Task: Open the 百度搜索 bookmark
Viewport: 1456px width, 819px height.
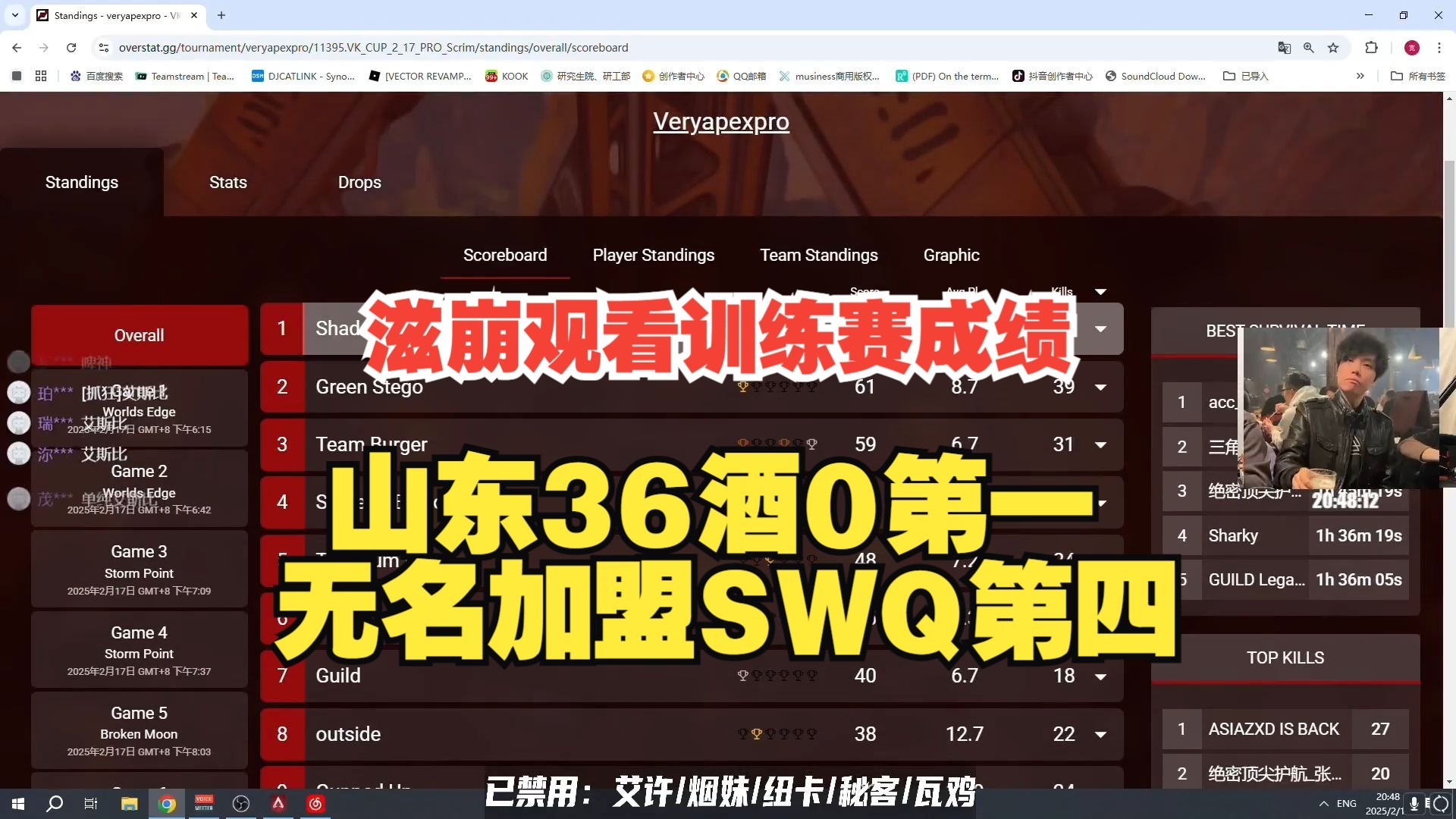Action: click(96, 76)
